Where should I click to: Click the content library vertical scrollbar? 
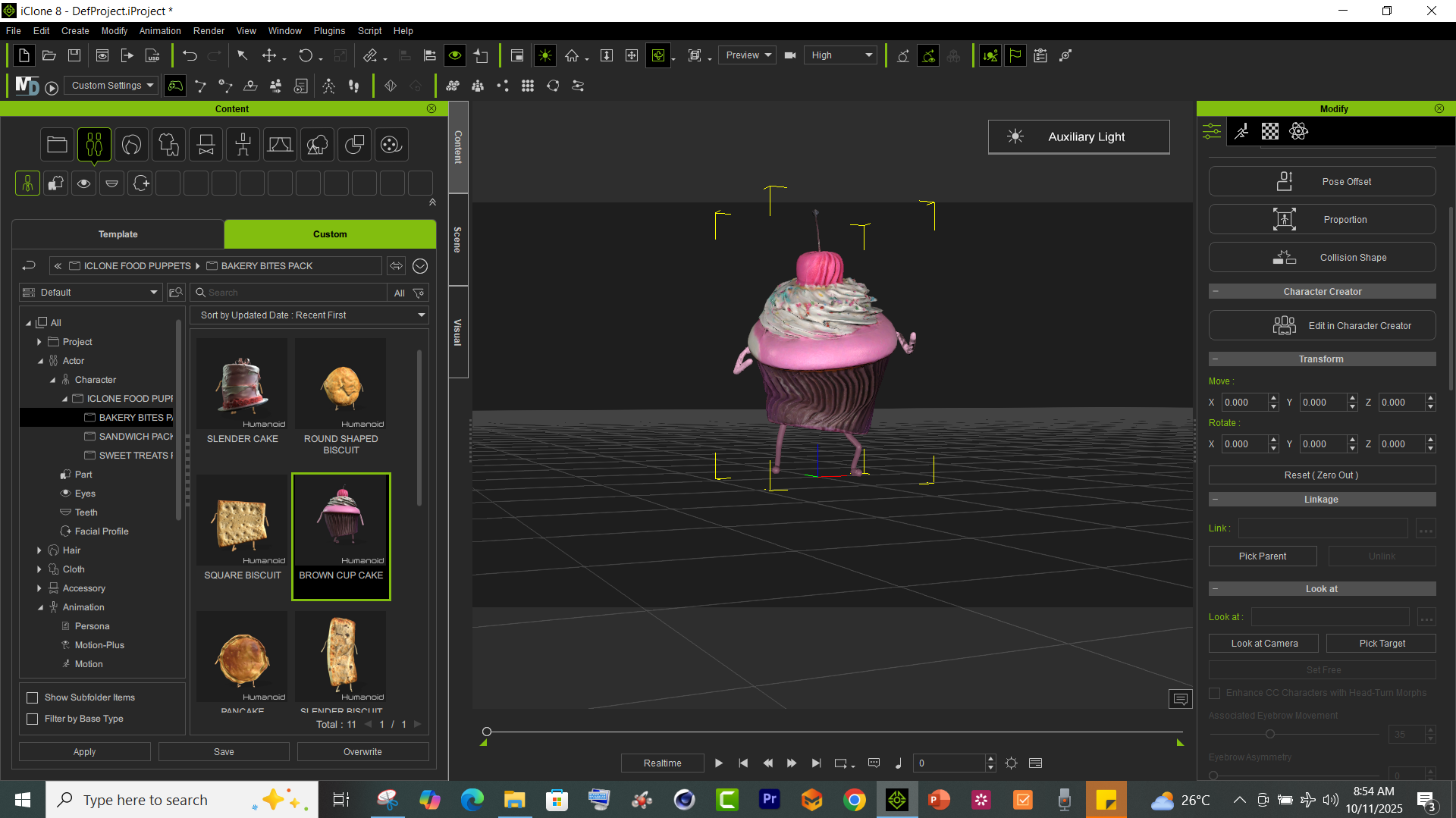click(419, 428)
